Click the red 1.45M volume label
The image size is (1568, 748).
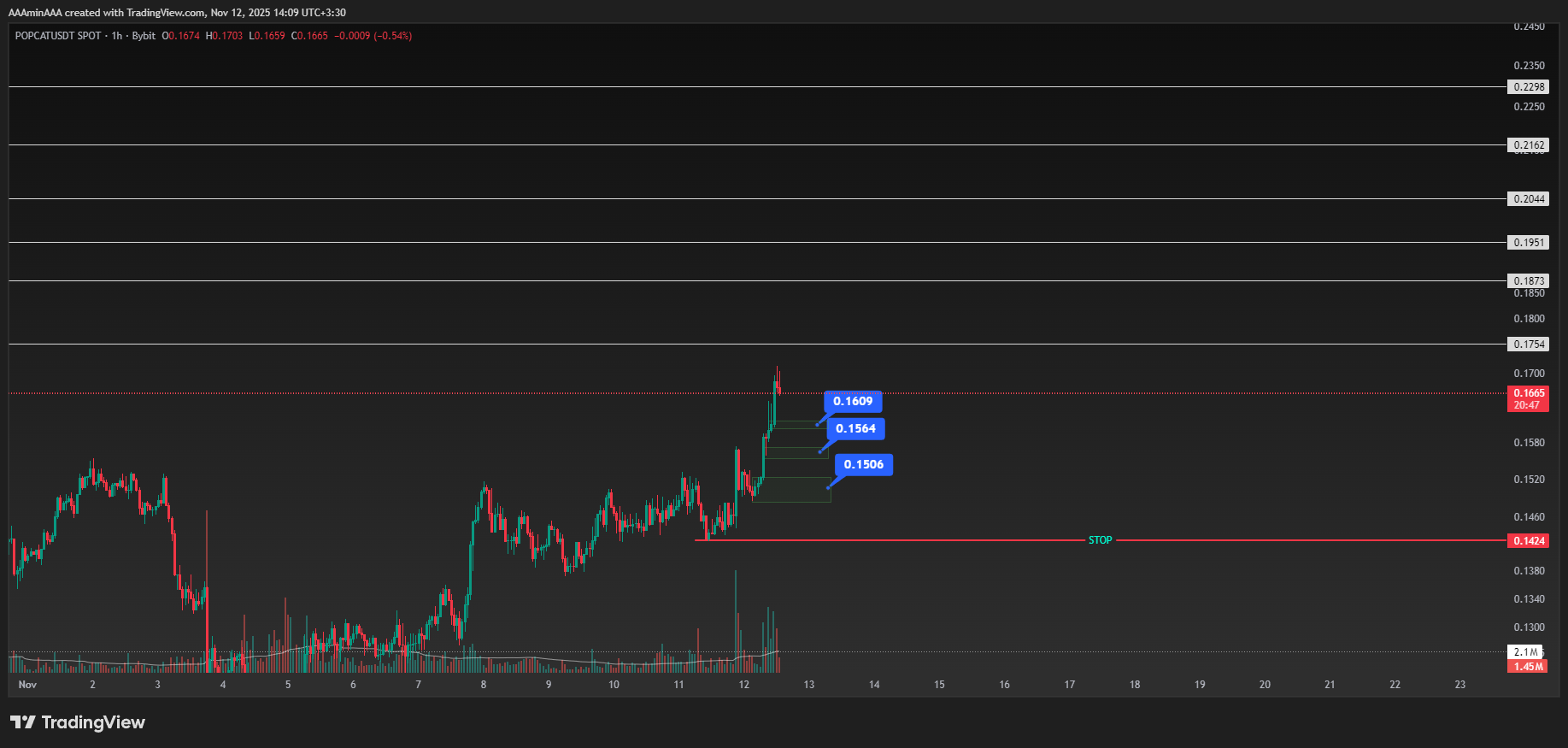click(x=1528, y=667)
